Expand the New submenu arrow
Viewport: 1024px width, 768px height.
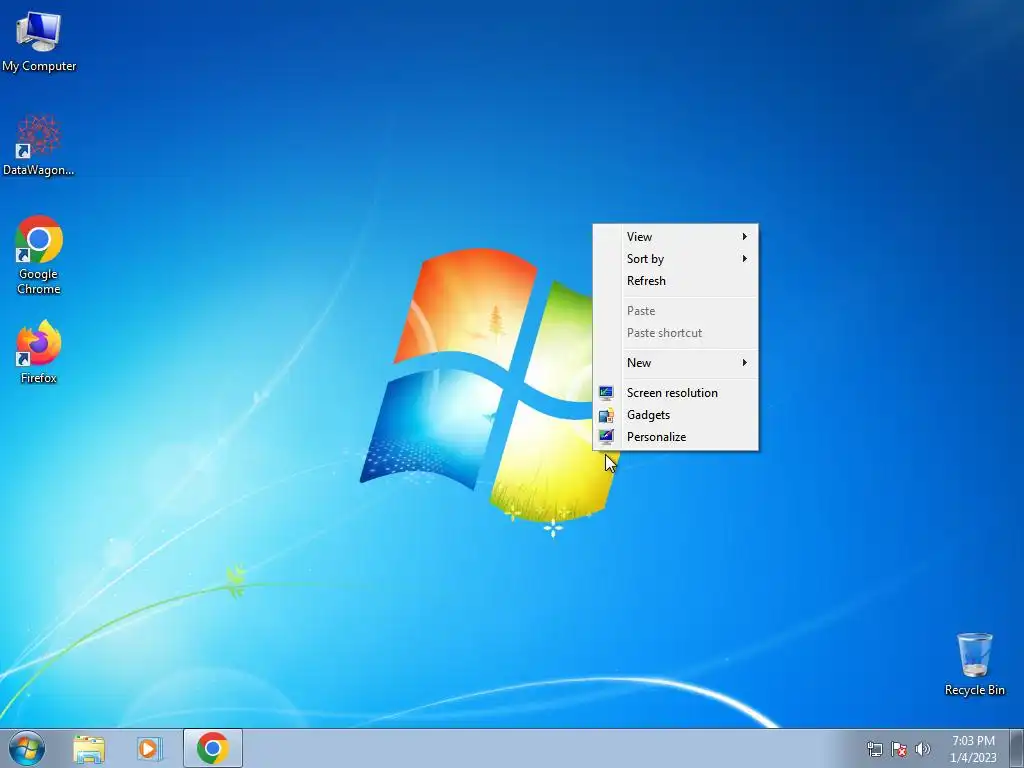tap(744, 362)
